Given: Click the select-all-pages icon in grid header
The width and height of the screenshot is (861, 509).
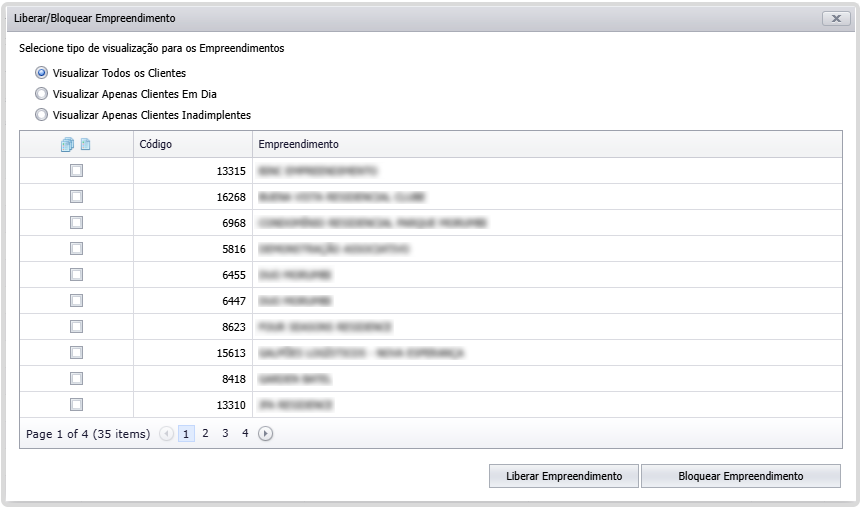Looking at the screenshot, I should point(67,144).
